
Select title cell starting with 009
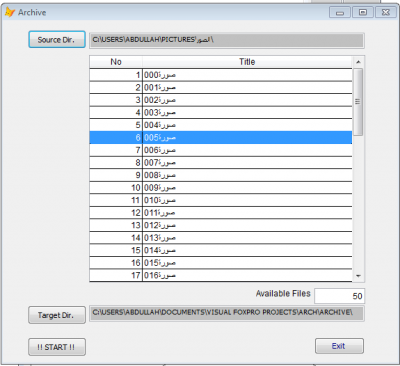pyautogui.click(x=247, y=188)
